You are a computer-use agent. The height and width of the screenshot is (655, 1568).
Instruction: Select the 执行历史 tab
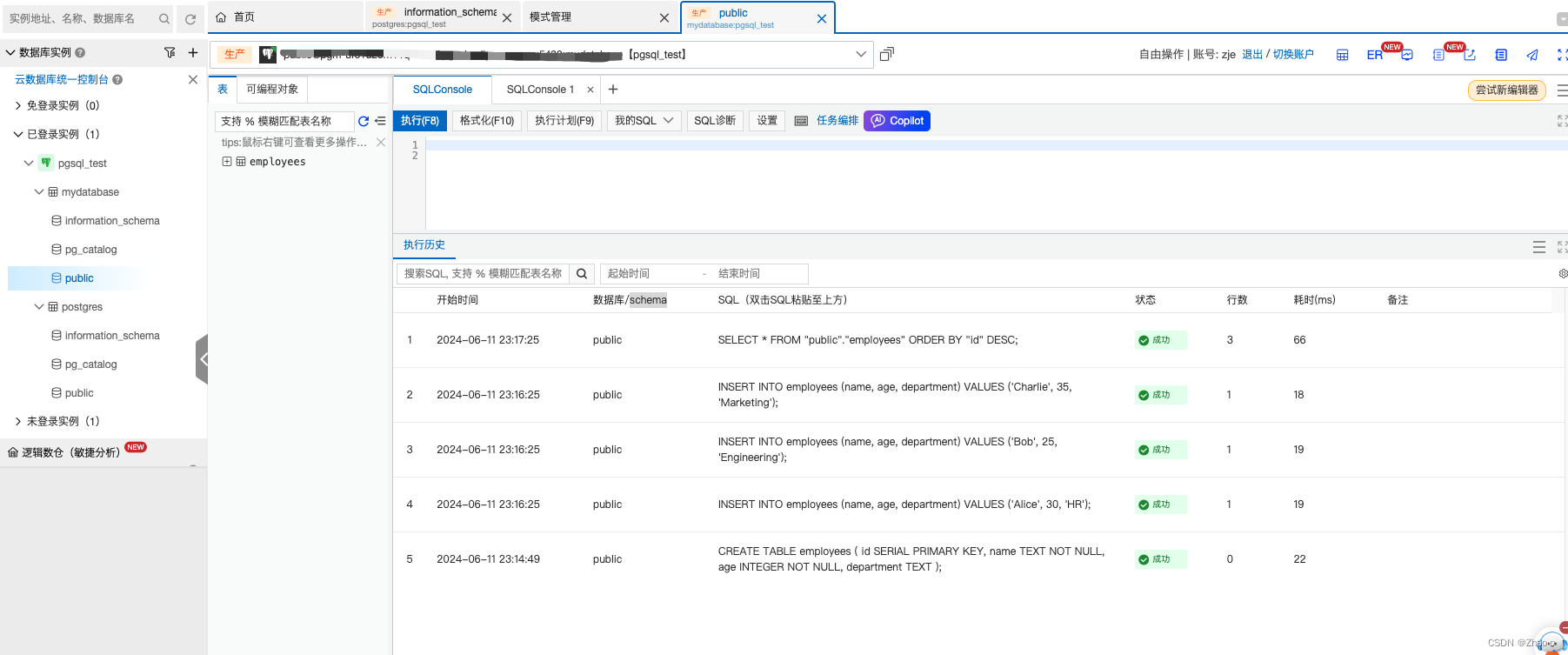[424, 245]
